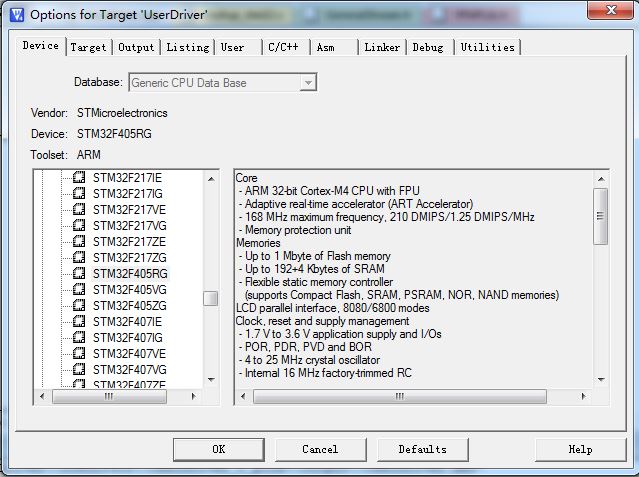Open the Database dropdown arrow
The width and height of the screenshot is (639, 477).
(x=308, y=83)
